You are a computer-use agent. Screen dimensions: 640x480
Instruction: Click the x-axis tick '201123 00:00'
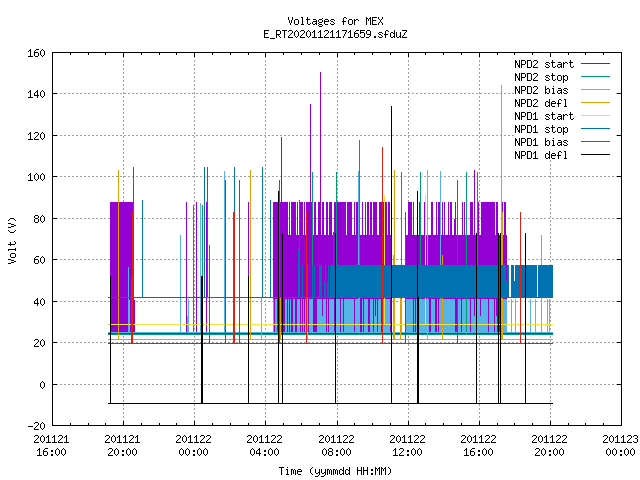[620, 446]
